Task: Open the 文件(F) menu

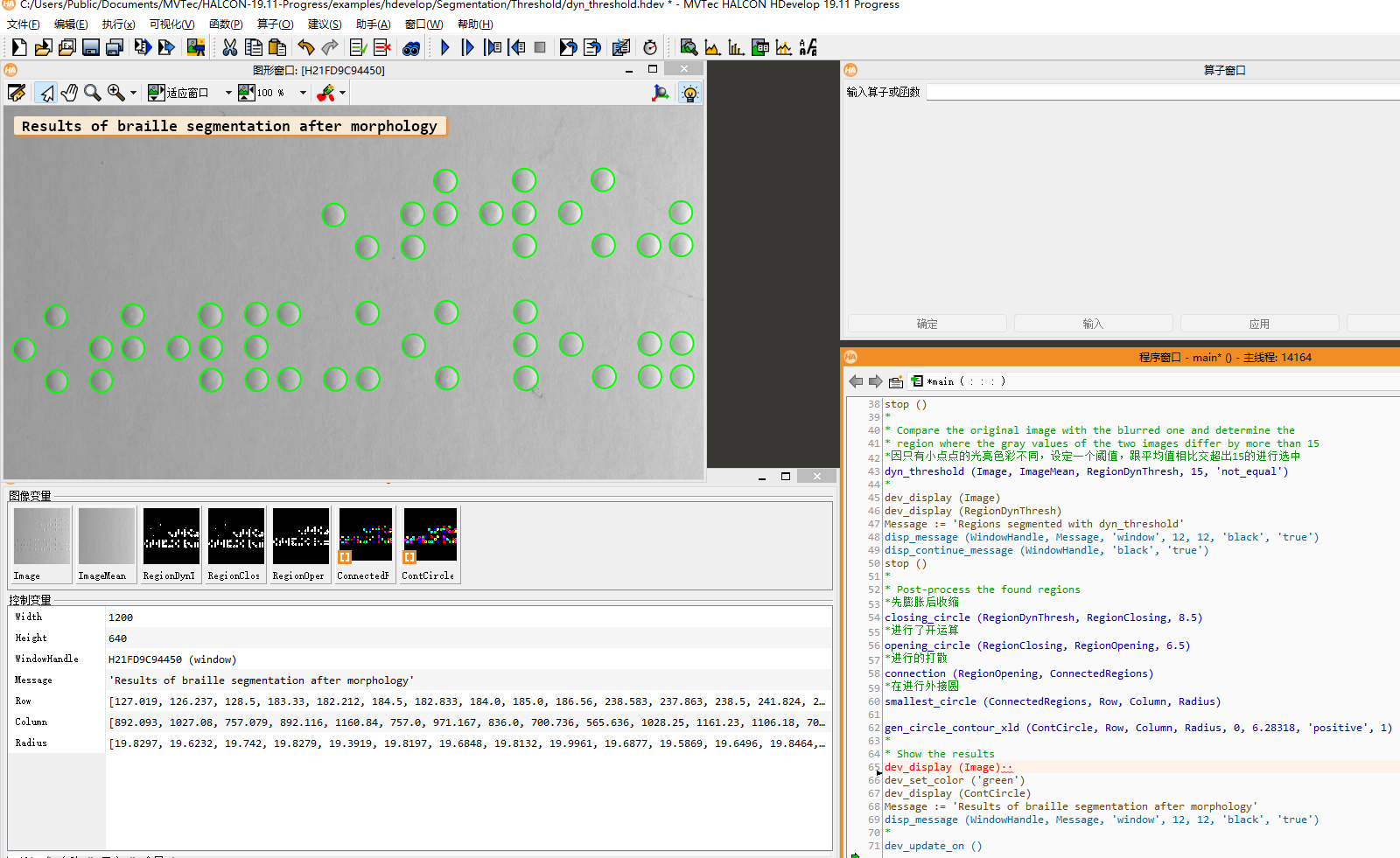Action: tap(24, 24)
